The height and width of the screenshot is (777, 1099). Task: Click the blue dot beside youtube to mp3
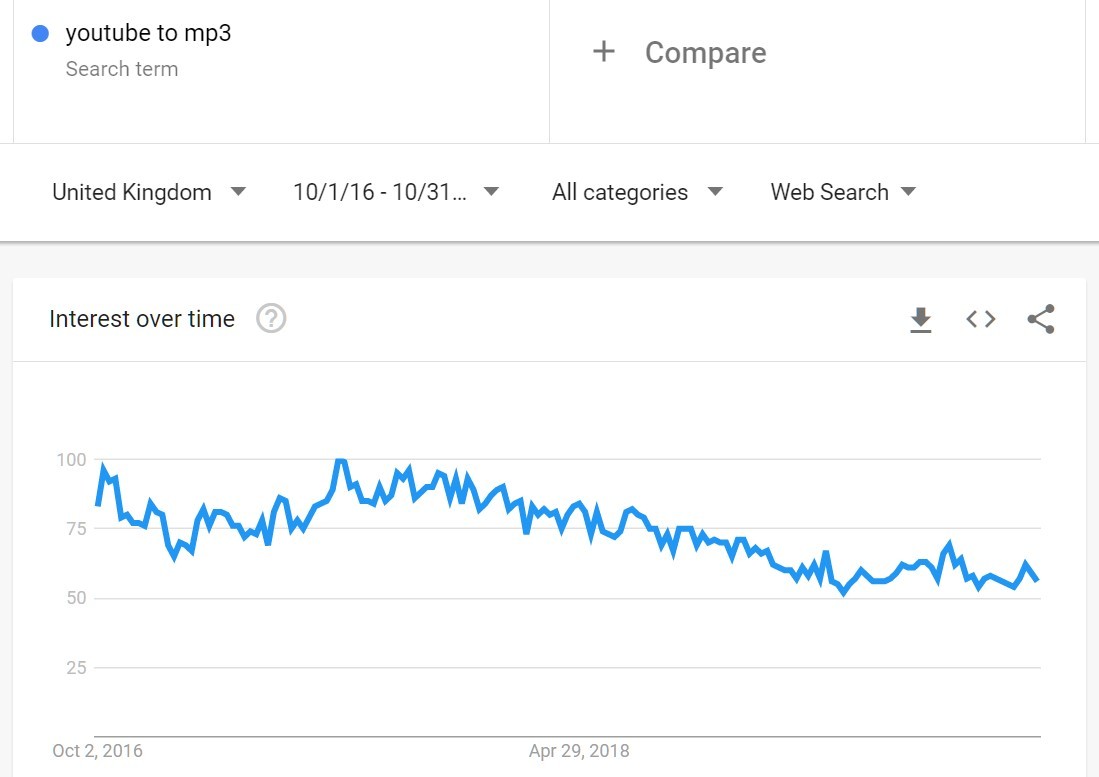tap(41, 34)
